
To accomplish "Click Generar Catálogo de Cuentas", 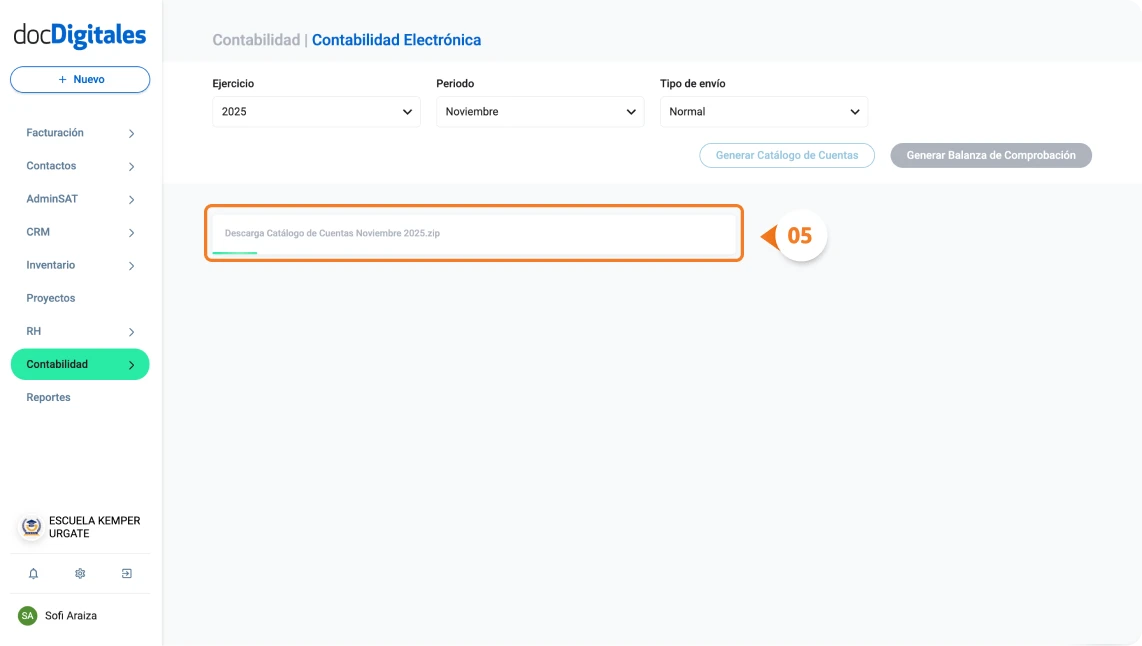I will 786,155.
